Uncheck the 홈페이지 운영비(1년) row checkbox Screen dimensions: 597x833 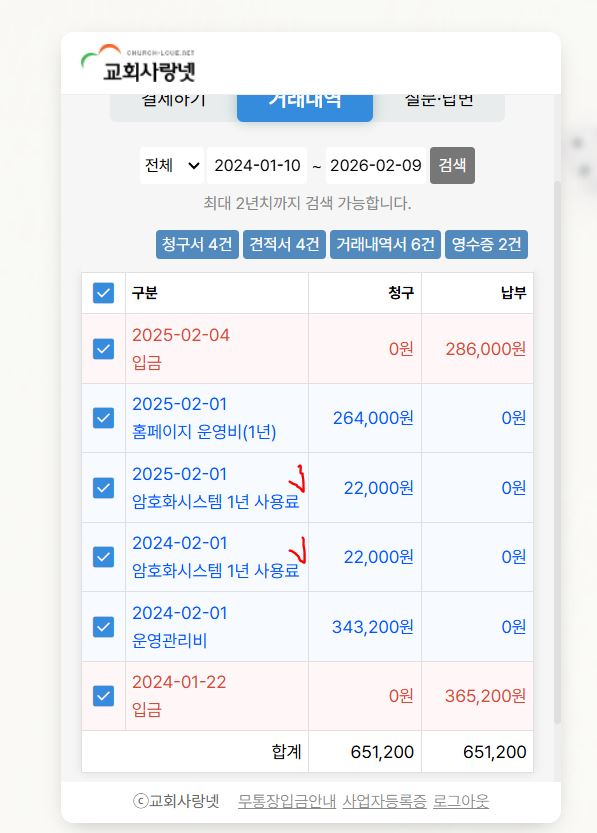[x=103, y=418]
